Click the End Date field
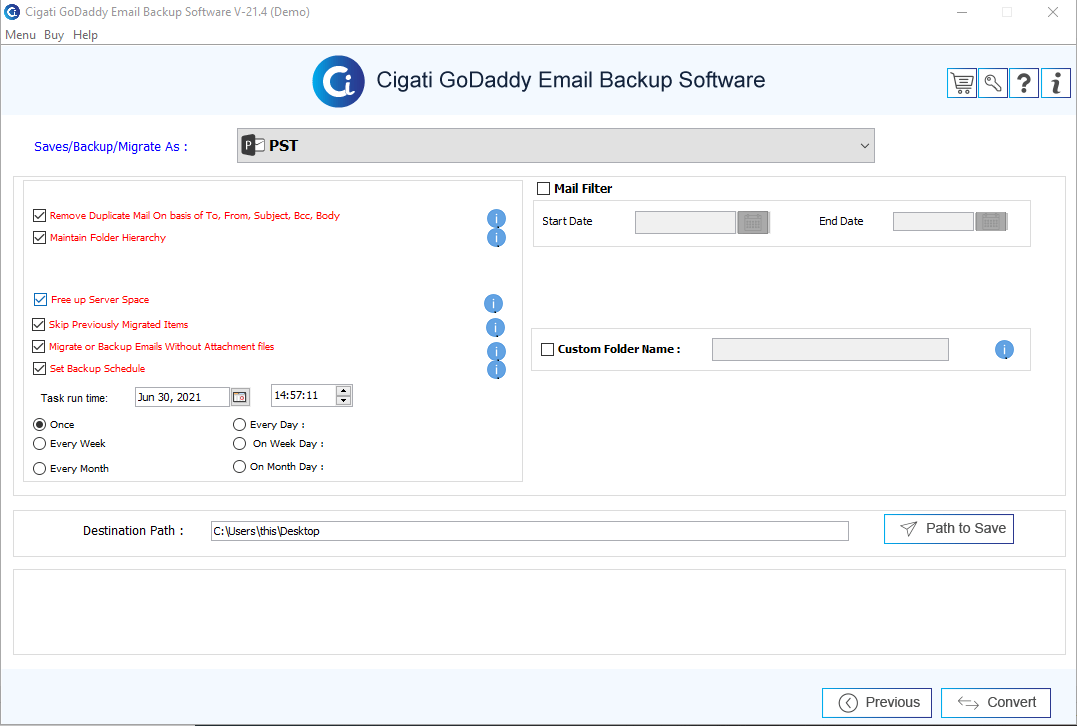Viewport: 1077px width, 726px height. click(x=933, y=222)
